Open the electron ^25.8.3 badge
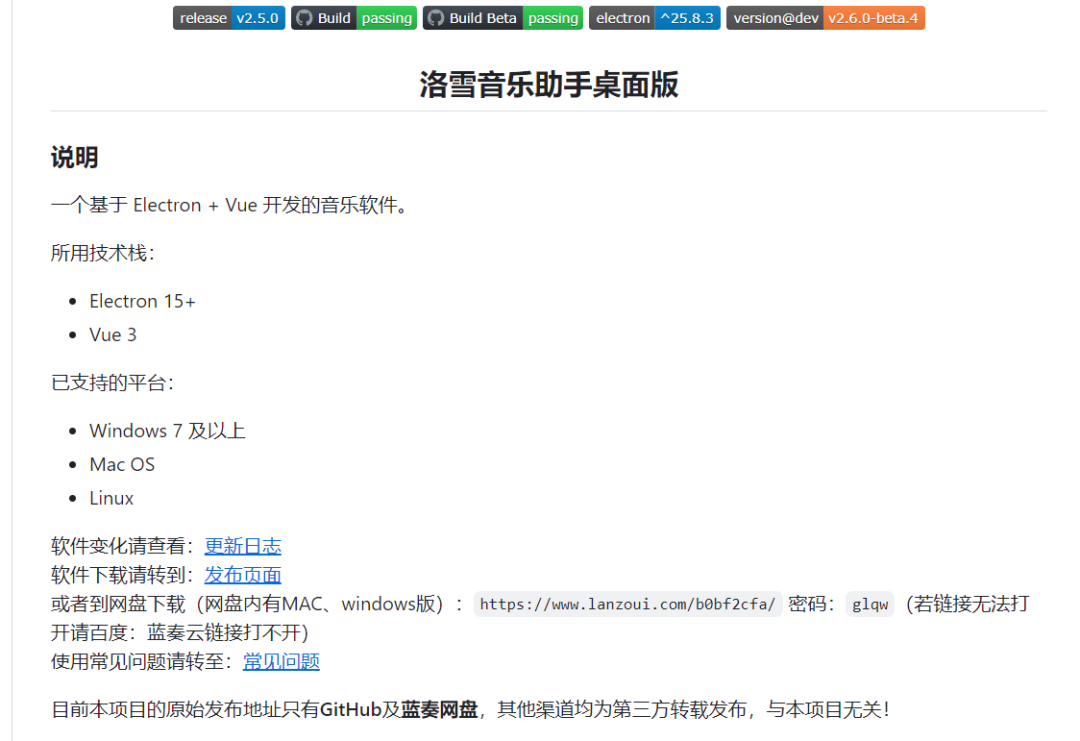The height and width of the screenshot is (741, 1080). click(x=654, y=18)
